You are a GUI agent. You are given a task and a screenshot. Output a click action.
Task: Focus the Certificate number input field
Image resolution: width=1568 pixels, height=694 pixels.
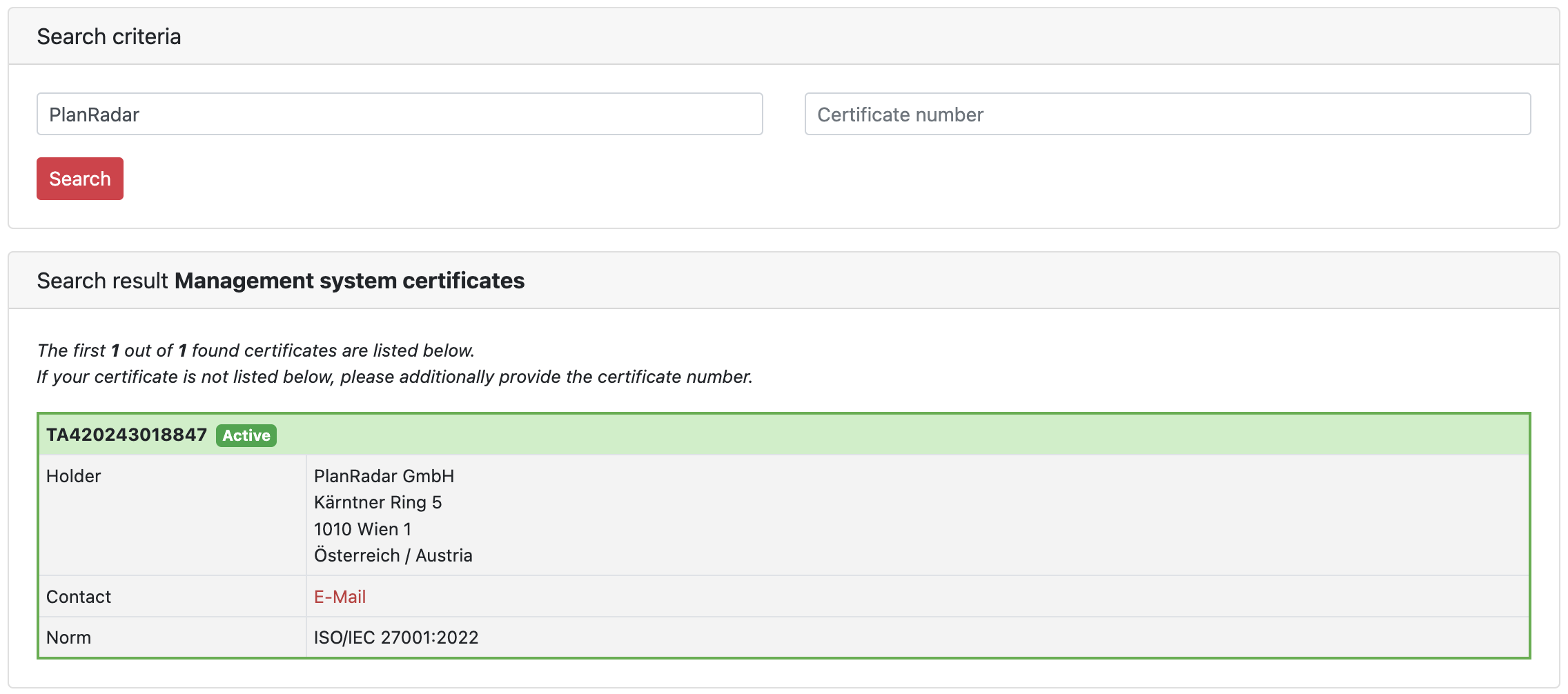pyautogui.click(x=1167, y=115)
